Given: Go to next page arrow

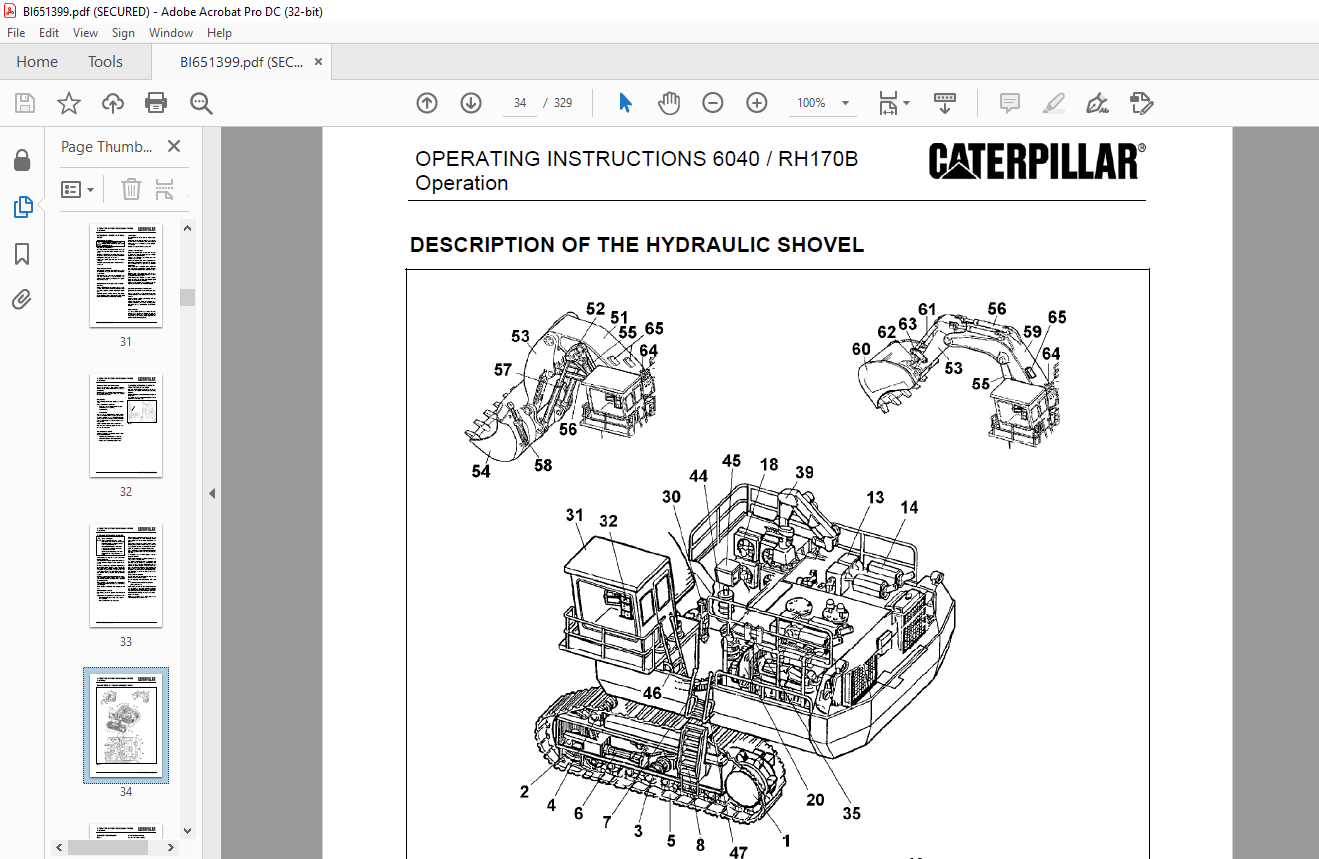Looking at the screenshot, I should 471,103.
